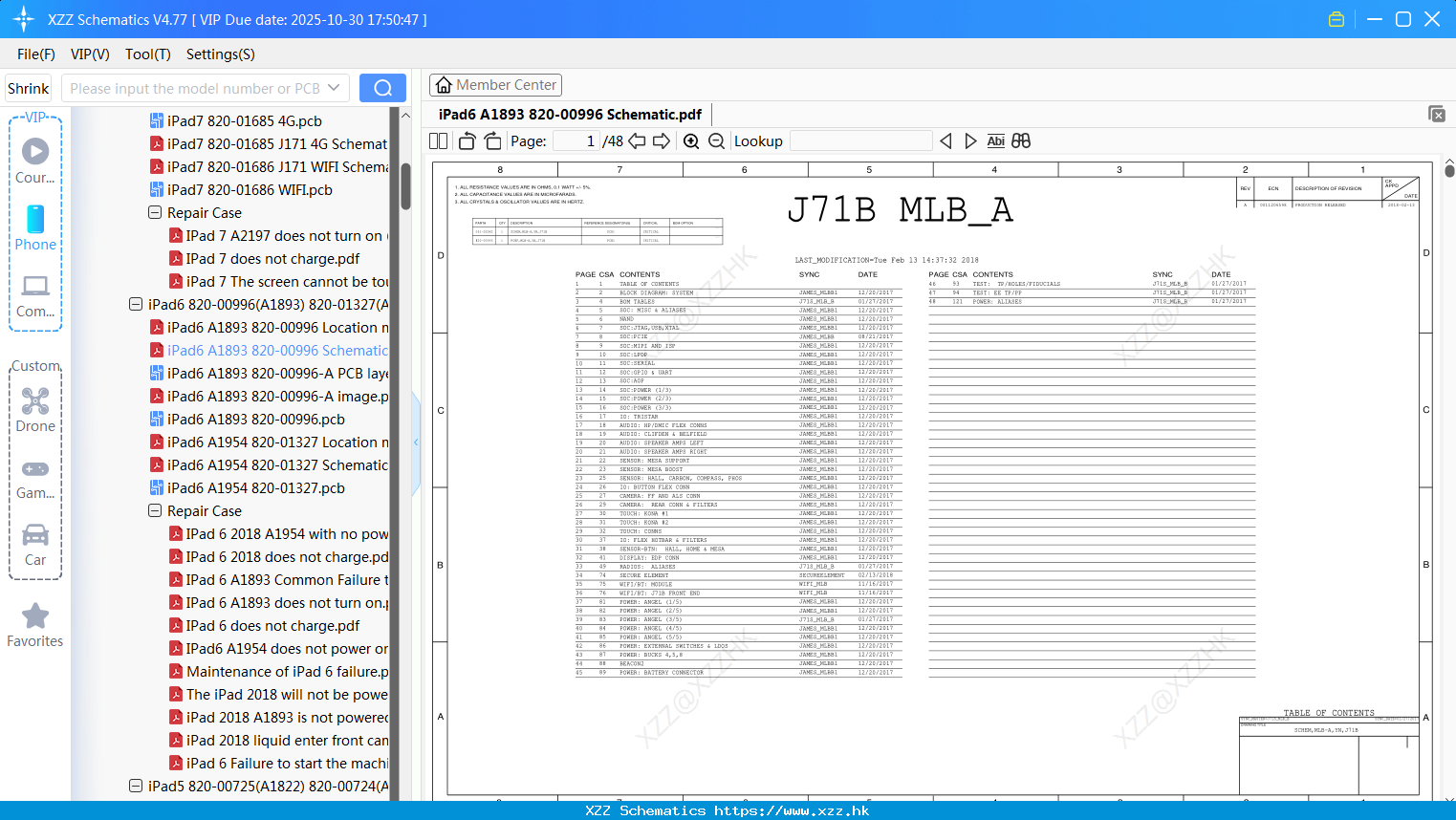Open the Settings(S) menu
Screen dimensions: 1456x820
click(x=221, y=54)
